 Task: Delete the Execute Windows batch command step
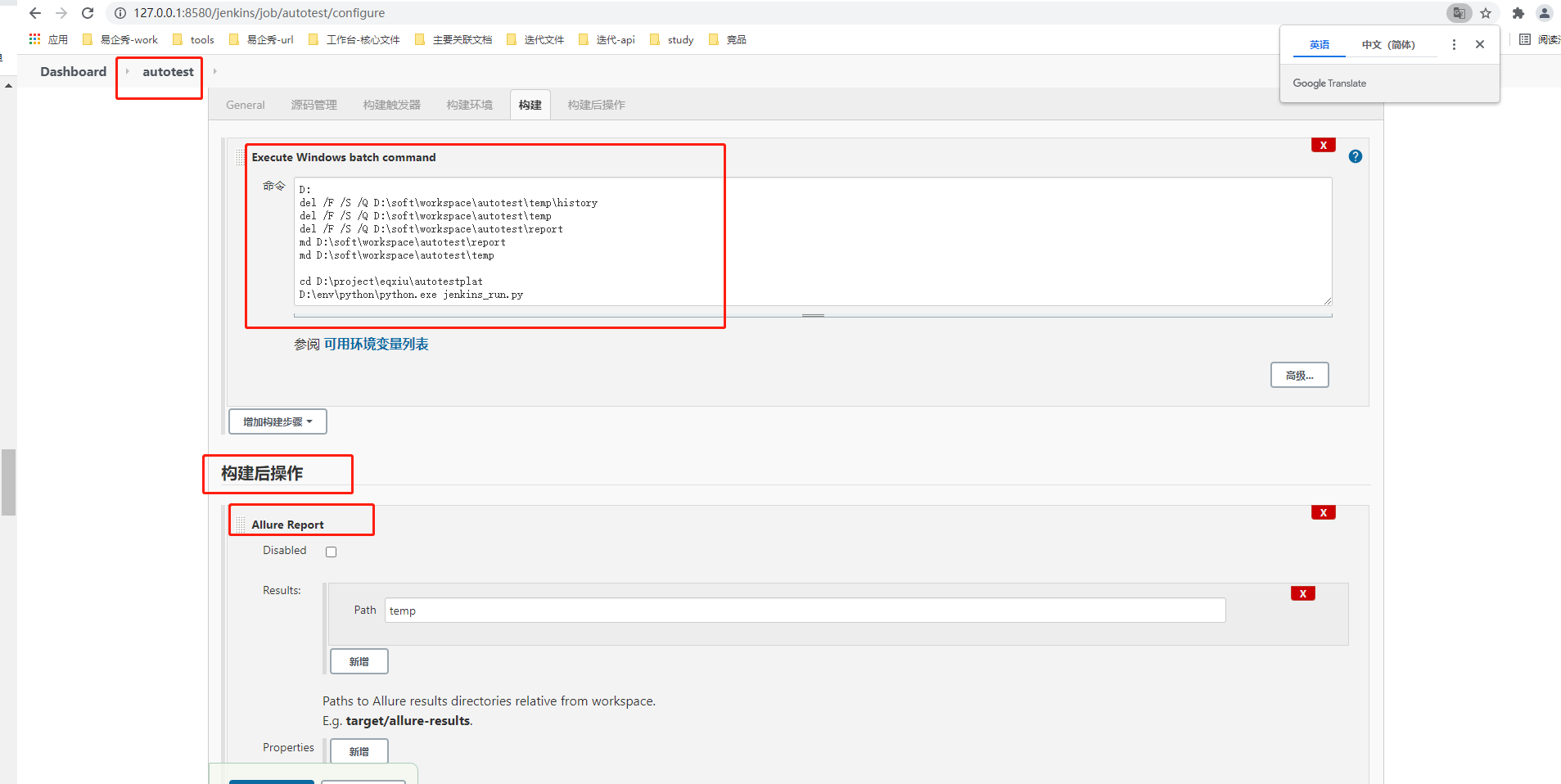pyautogui.click(x=1323, y=145)
